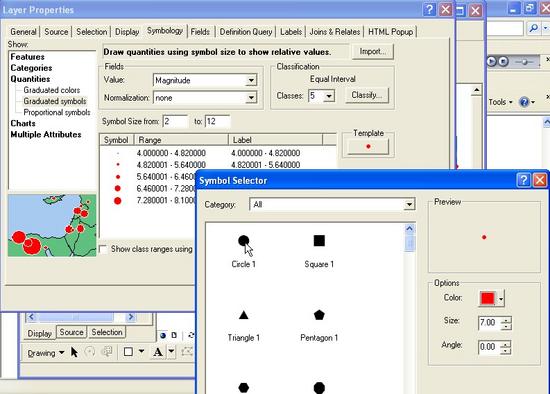The width and height of the screenshot is (550, 394).
Task: Click the Classify button
Action: [x=367, y=95]
